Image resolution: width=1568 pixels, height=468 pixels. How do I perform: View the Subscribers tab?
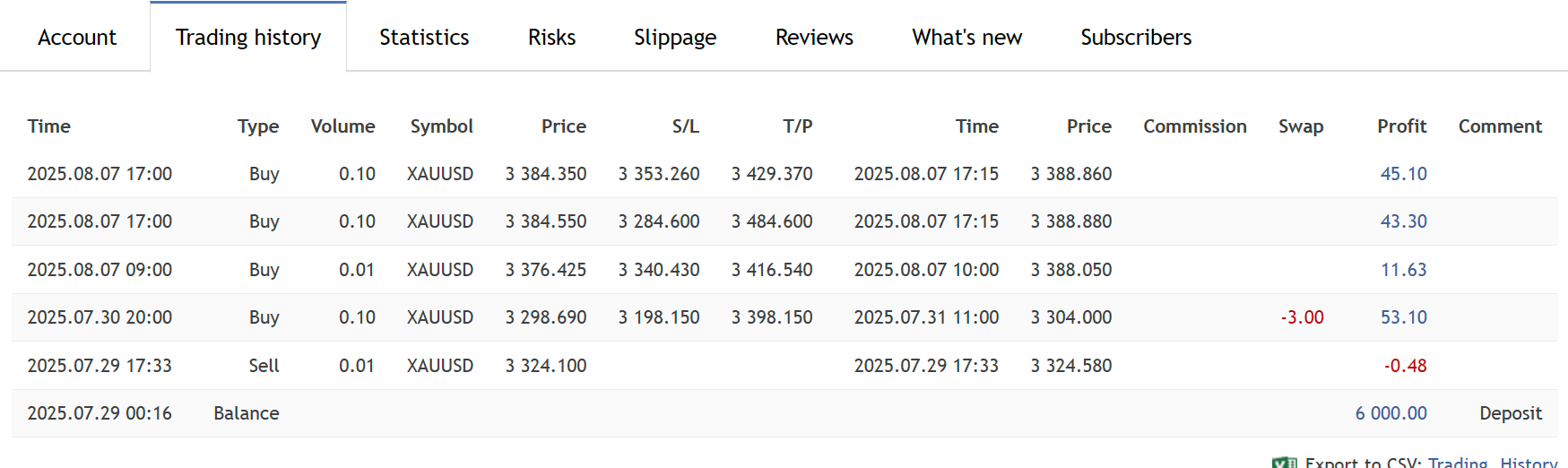(x=1136, y=38)
